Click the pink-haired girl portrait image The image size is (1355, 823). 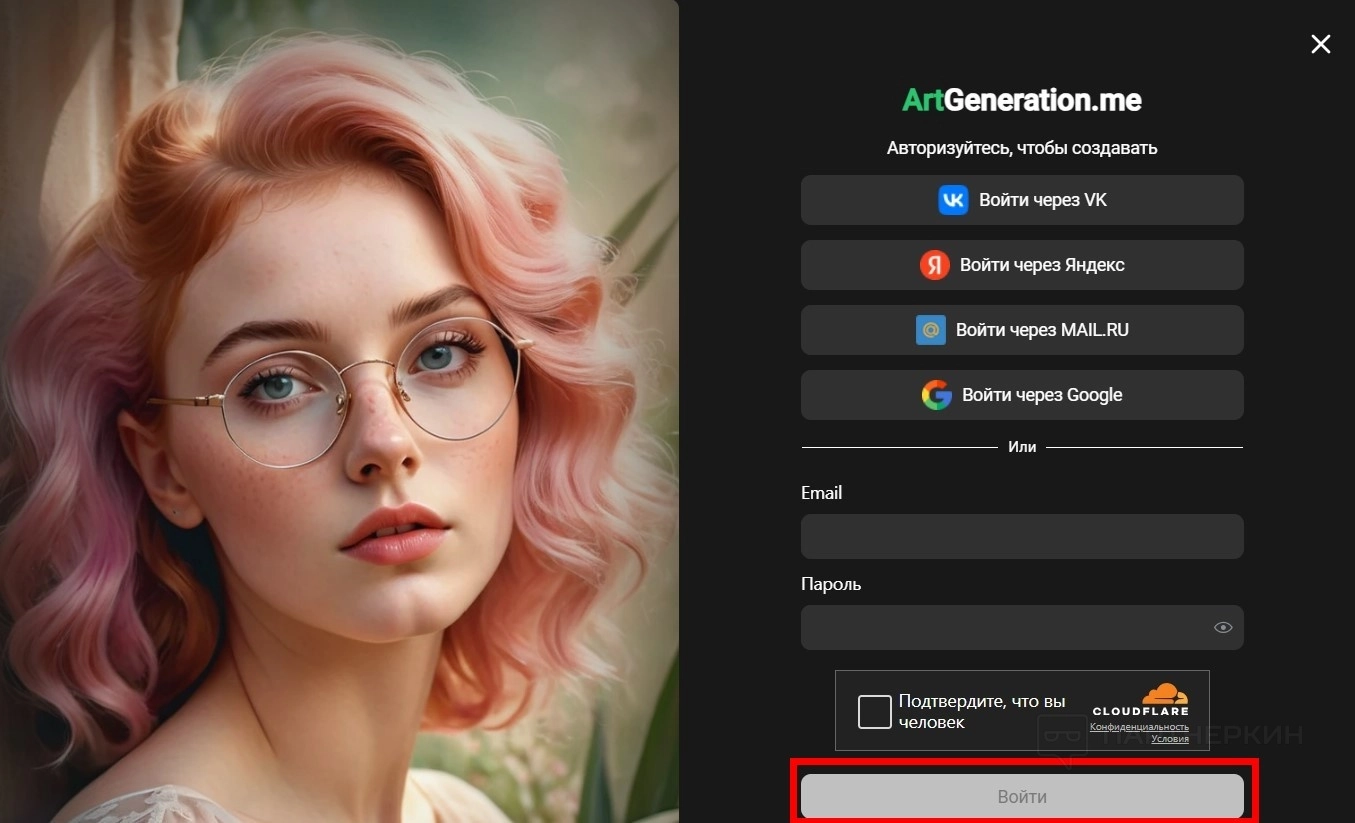(339, 411)
